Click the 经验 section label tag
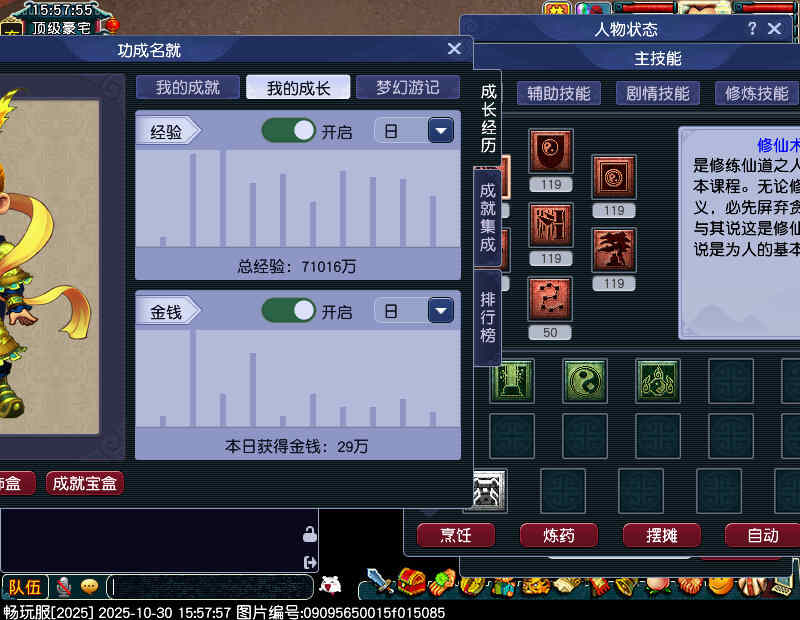Screen dimensions: 800x620 (x=169, y=132)
